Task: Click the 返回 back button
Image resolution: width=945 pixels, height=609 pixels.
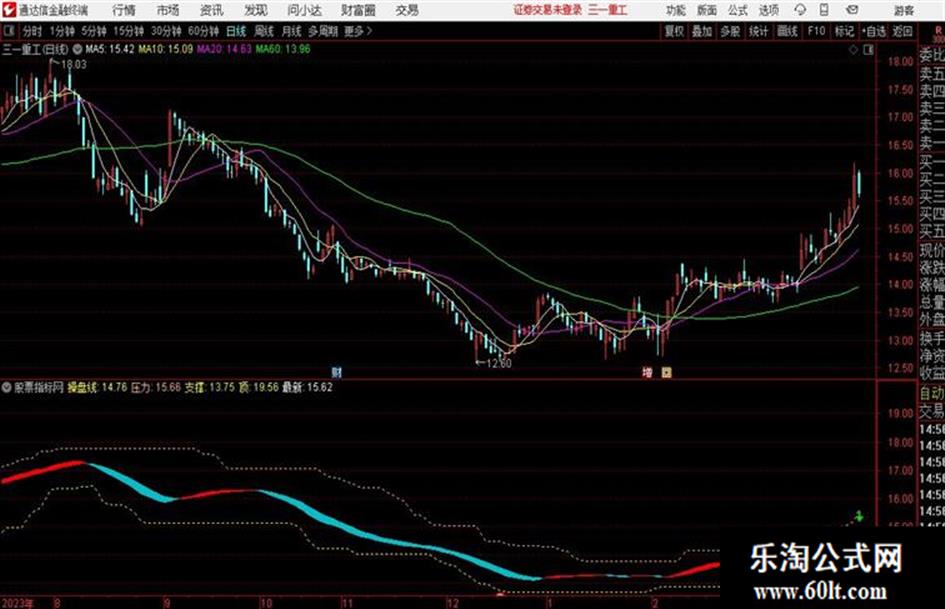Action: pyautogui.click(x=903, y=31)
